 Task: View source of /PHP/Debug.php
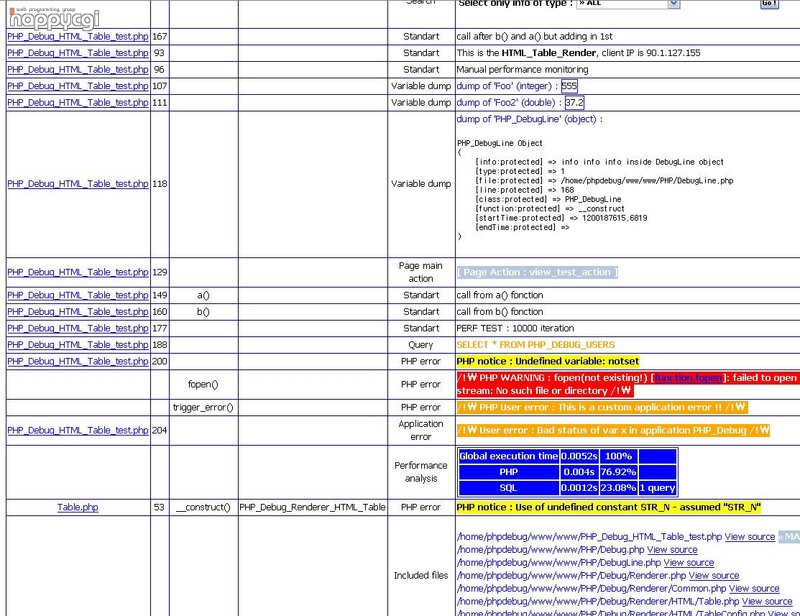point(672,550)
